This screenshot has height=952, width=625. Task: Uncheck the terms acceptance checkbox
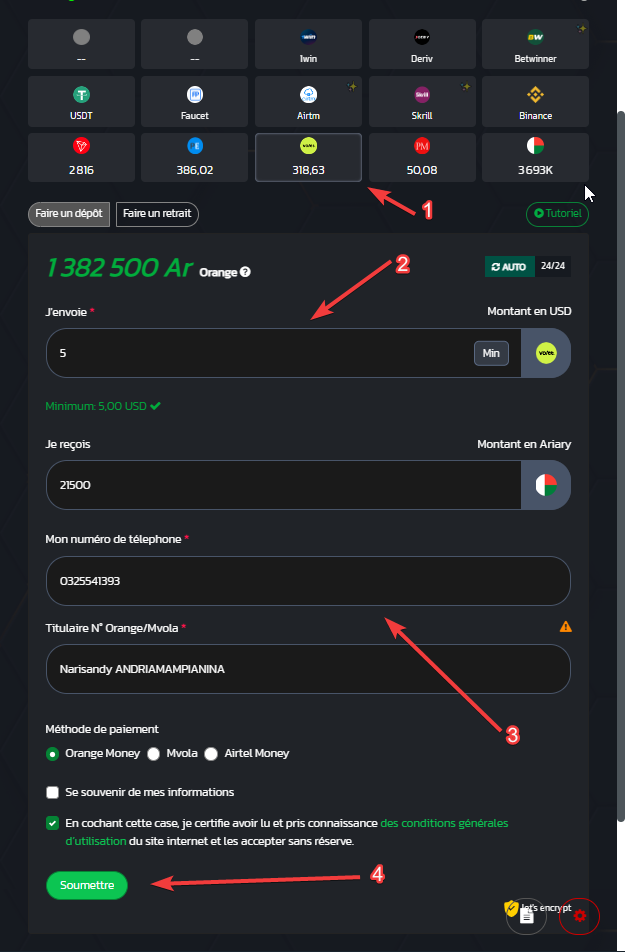tap(52, 823)
